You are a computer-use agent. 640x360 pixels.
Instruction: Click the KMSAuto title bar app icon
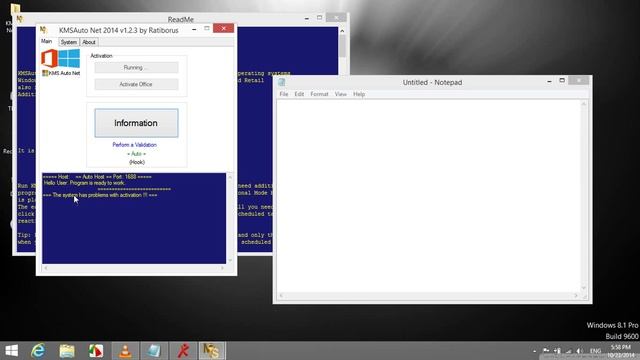pyautogui.click(x=43, y=29)
